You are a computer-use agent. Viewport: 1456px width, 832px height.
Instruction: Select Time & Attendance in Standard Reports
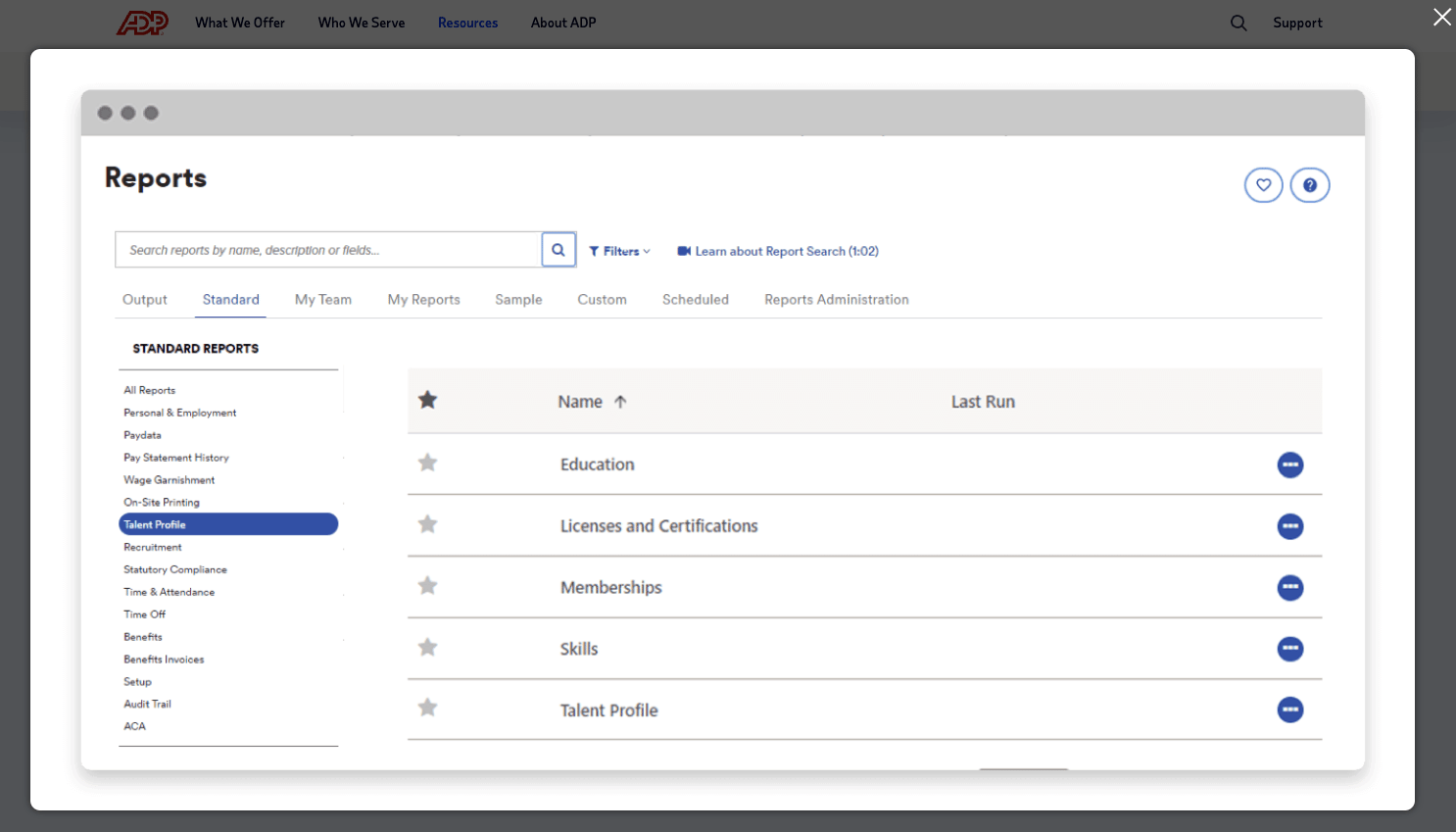pos(169,592)
